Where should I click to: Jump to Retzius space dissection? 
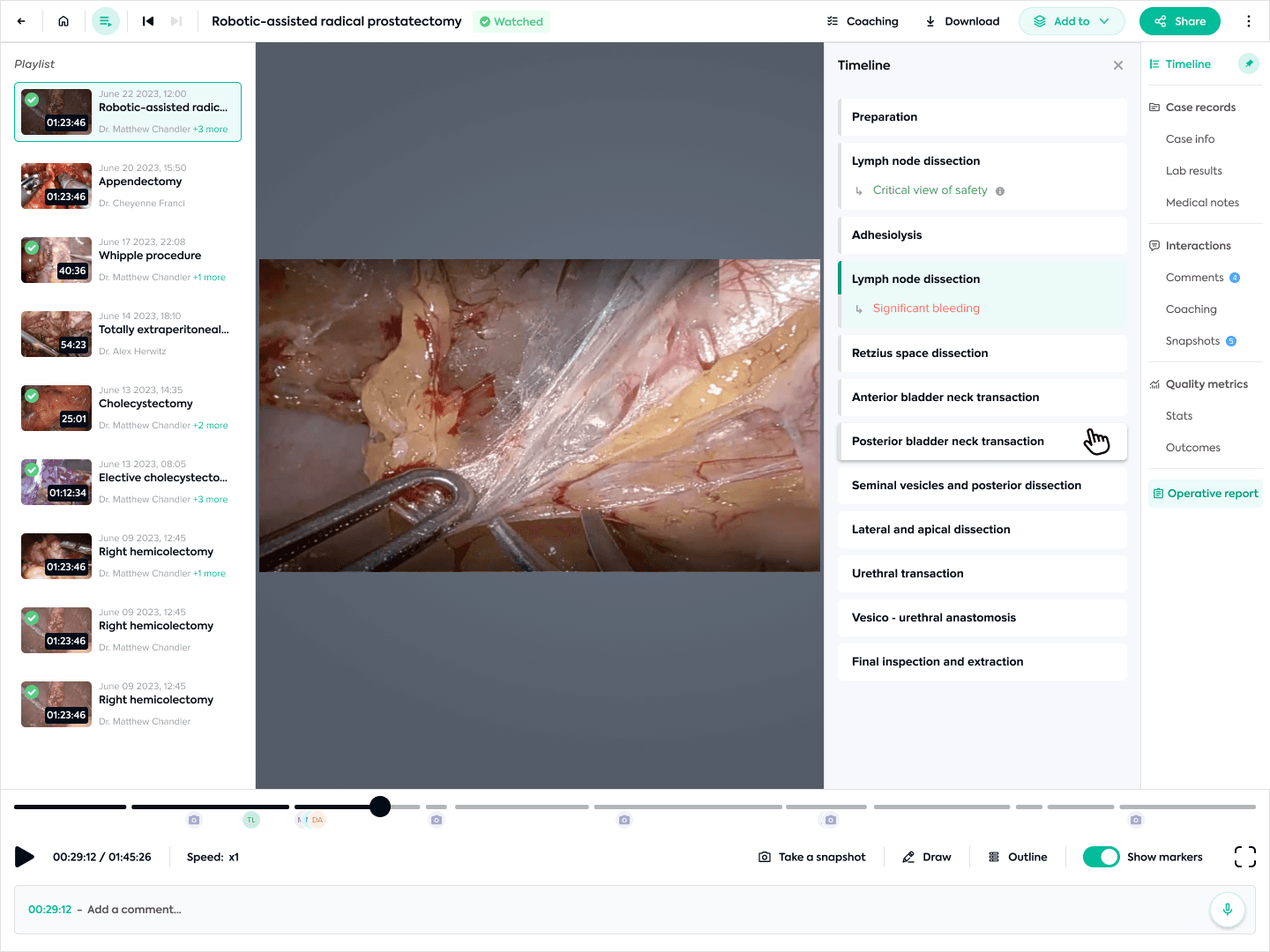click(982, 353)
